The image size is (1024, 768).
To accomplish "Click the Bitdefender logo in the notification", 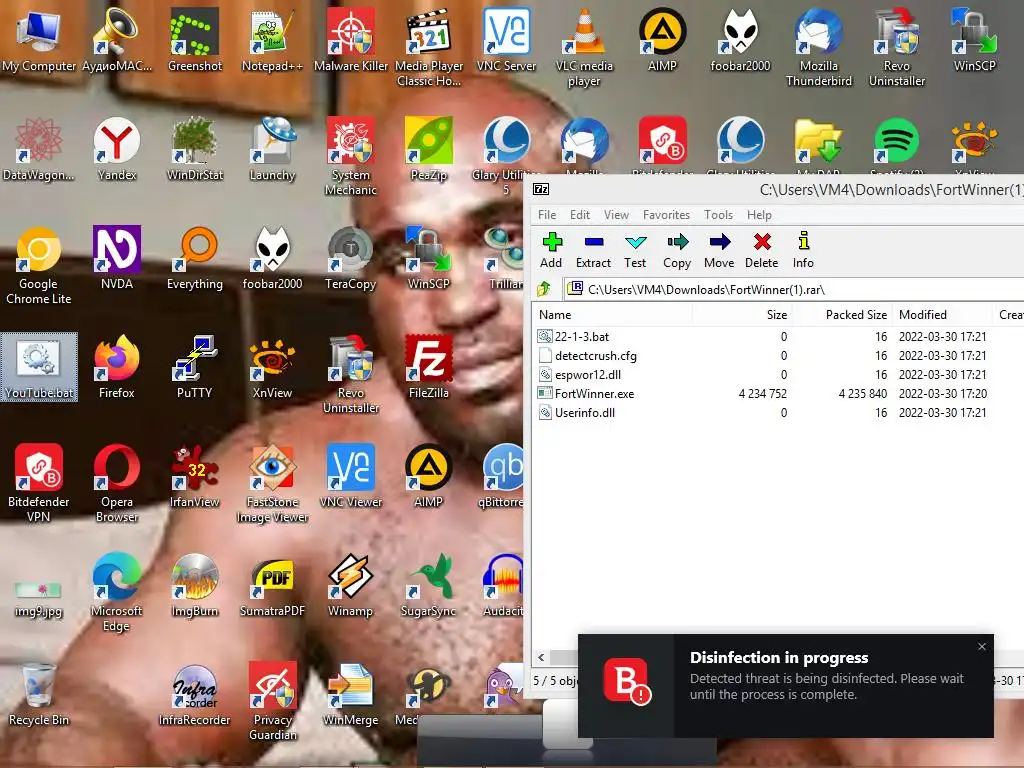I will pyautogui.click(x=627, y=680).
